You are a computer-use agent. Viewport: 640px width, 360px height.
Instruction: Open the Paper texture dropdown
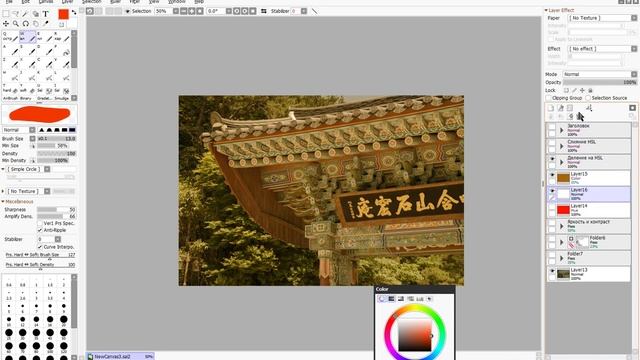tap(602, 18)
